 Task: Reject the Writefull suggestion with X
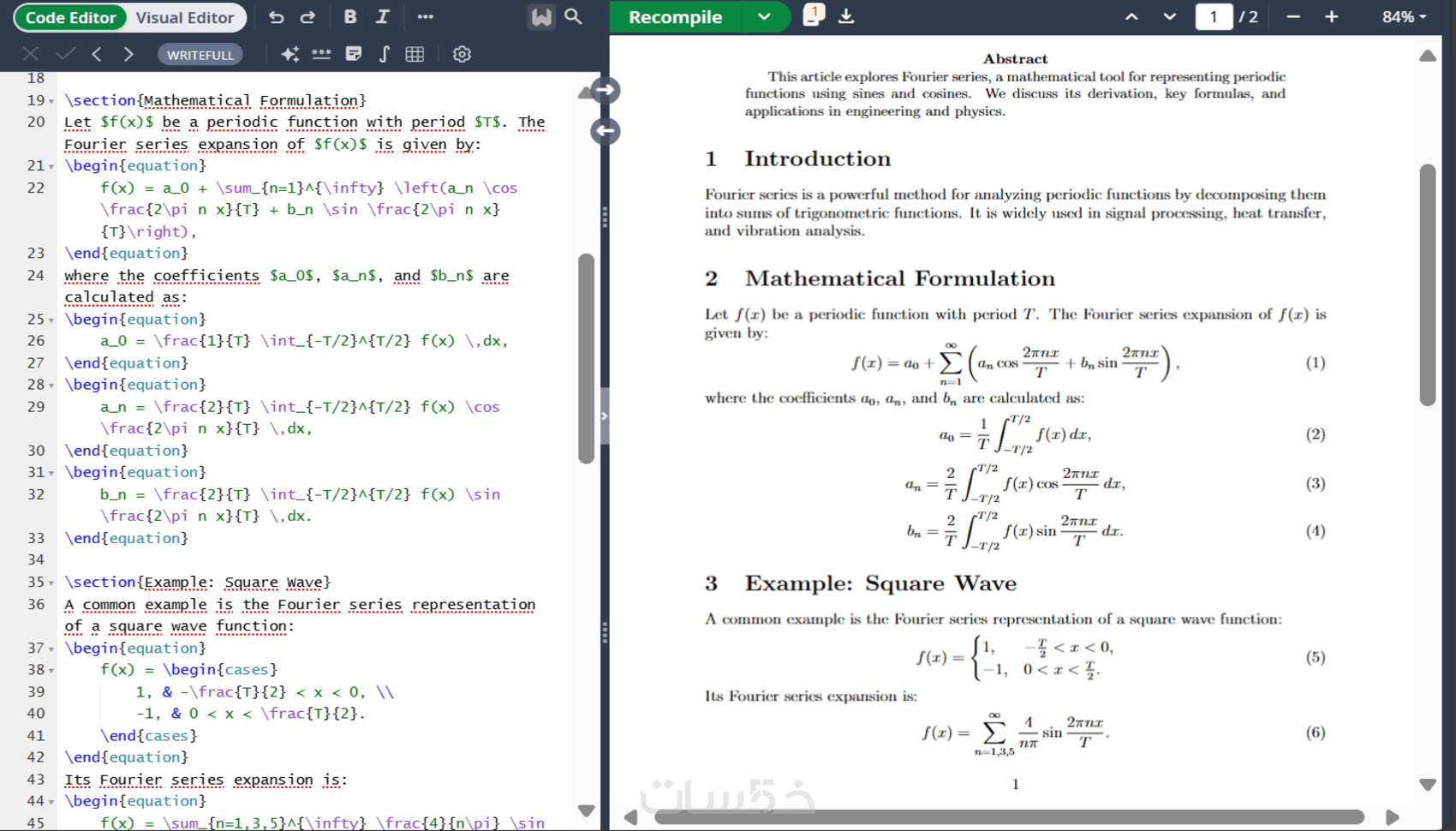31,54
